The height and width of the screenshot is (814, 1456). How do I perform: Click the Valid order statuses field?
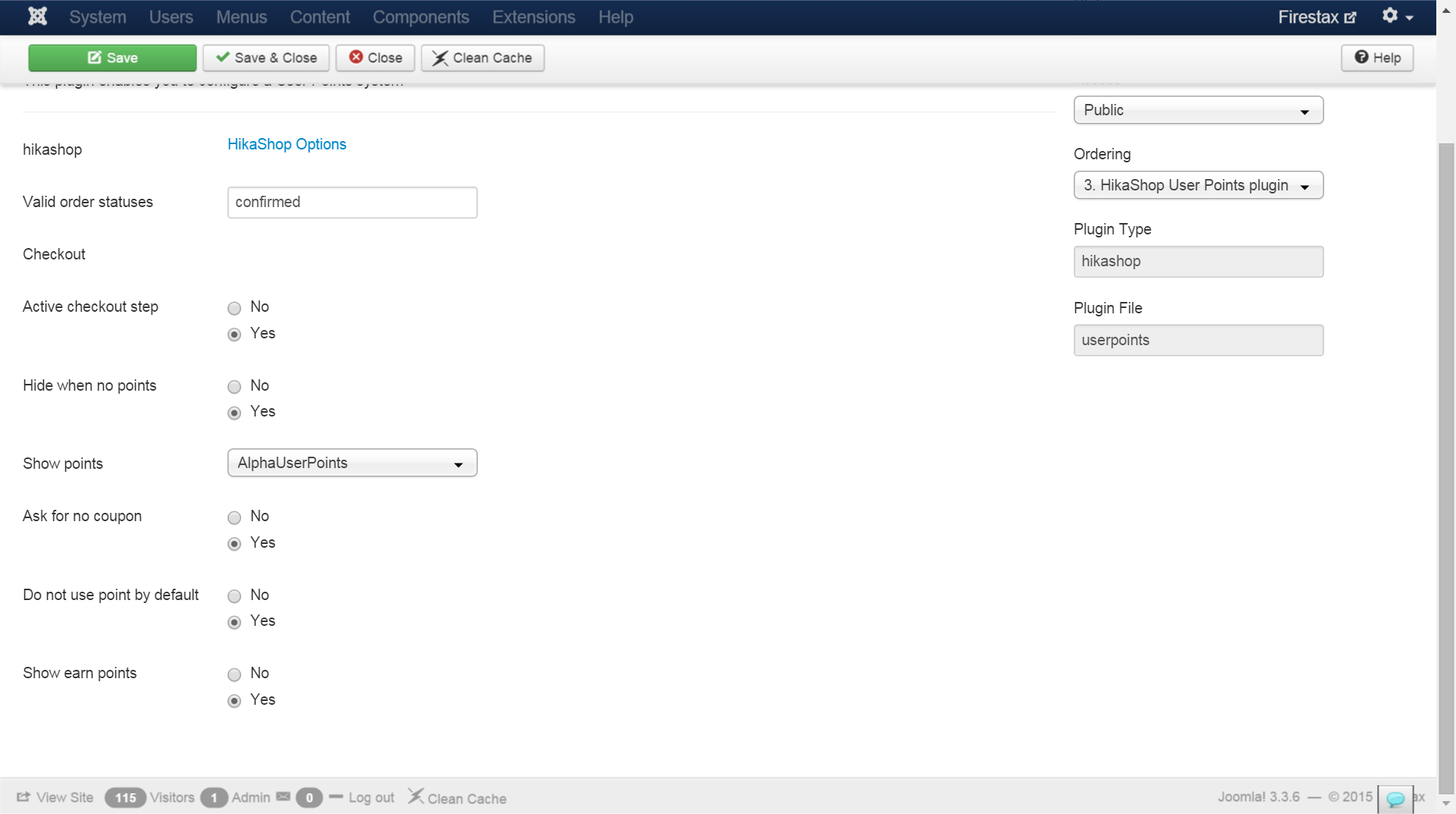(x=353, y=203)
